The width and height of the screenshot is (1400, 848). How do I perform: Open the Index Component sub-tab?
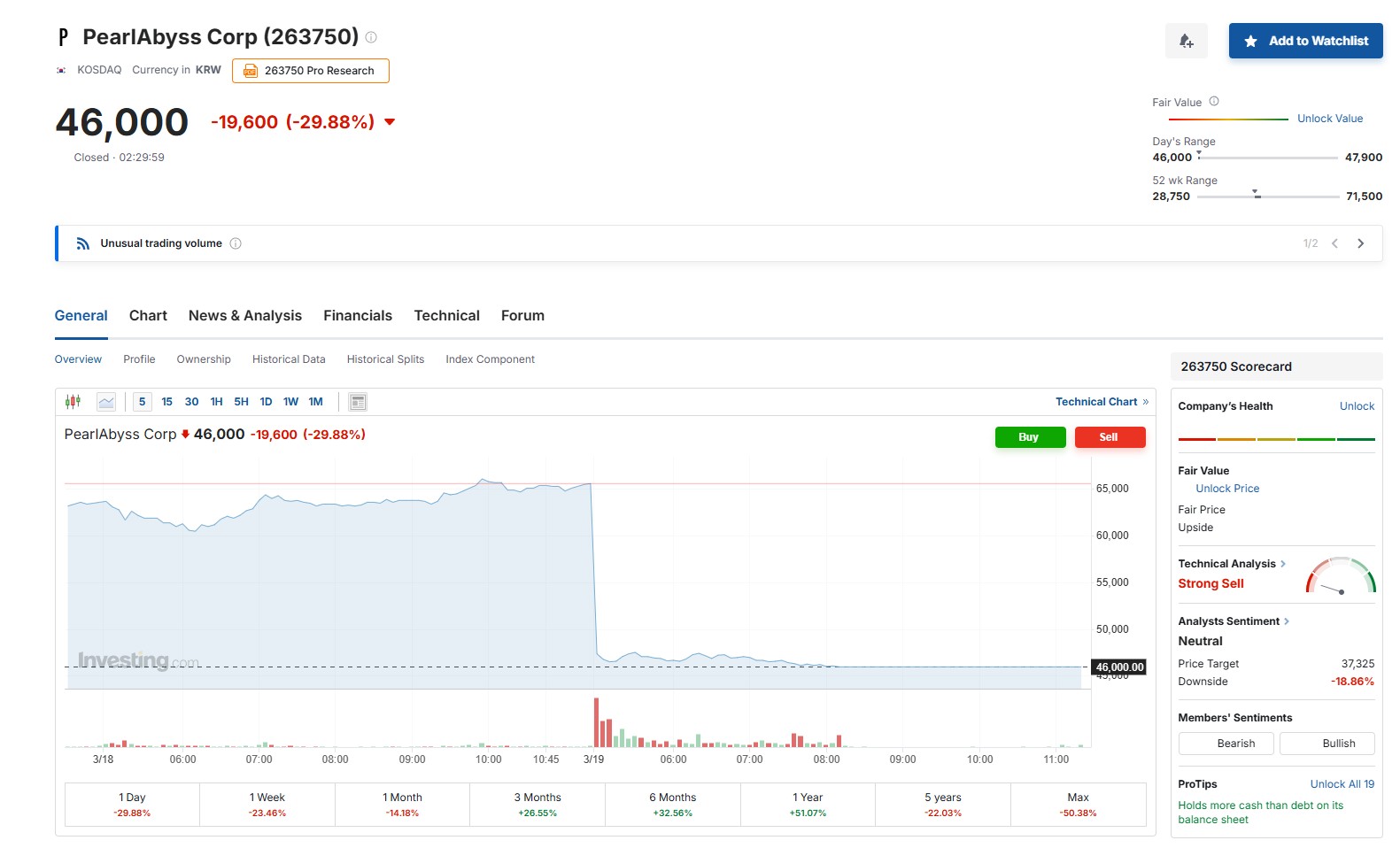pos(490,359)
